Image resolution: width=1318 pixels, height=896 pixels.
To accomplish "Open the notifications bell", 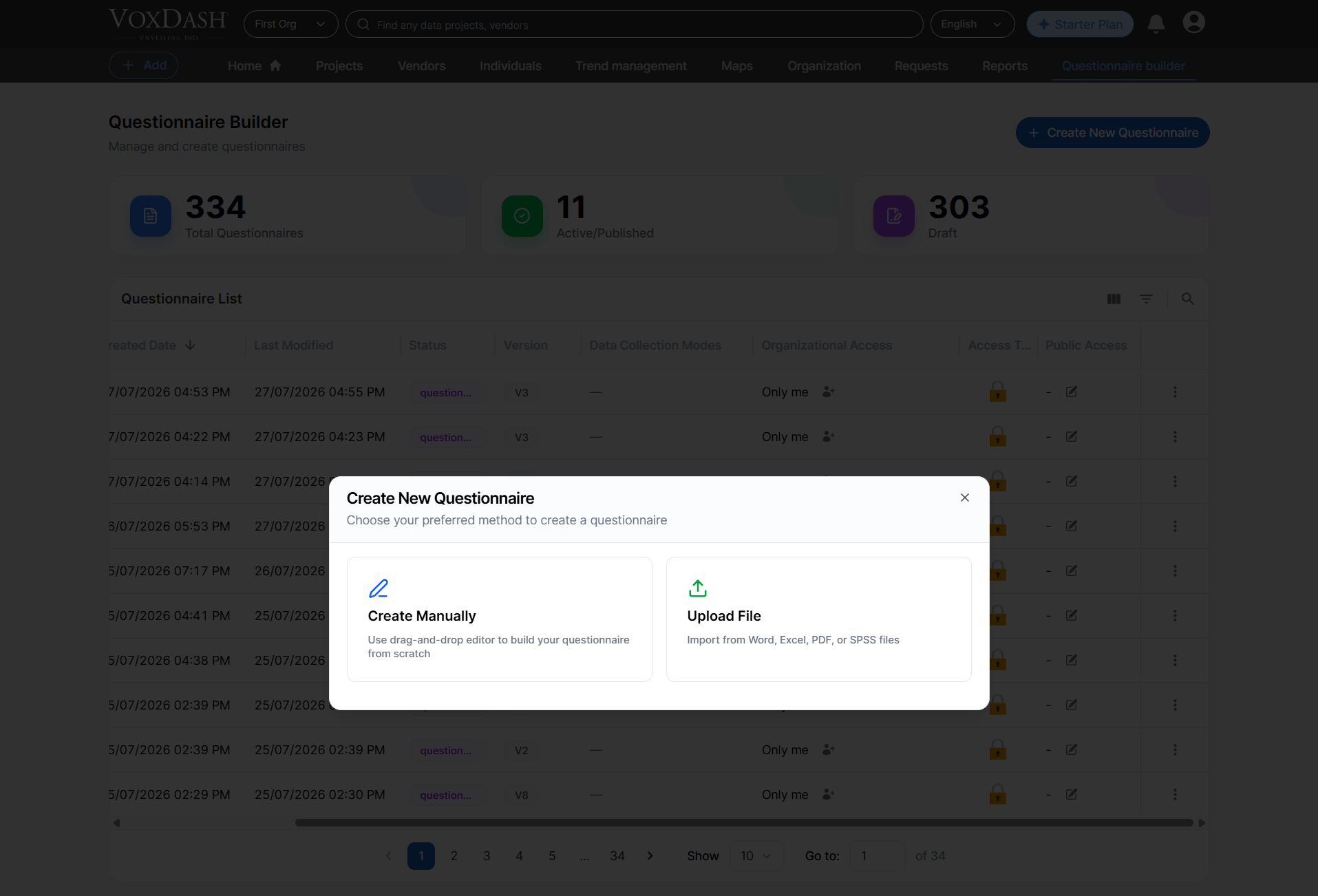I will [1156, 24].
